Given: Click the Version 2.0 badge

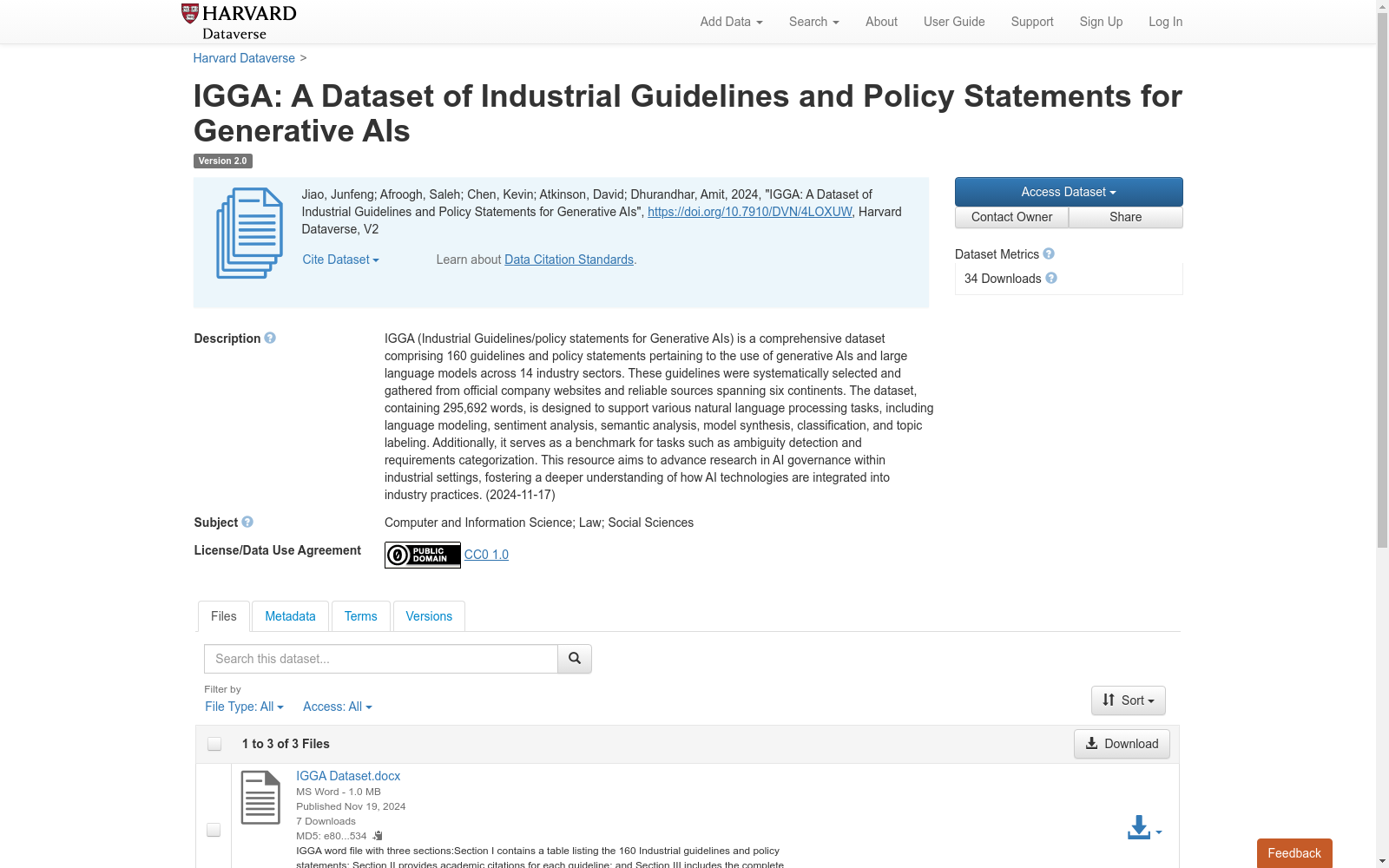Looking at the screenshot, I should click(x=222, y=161).
